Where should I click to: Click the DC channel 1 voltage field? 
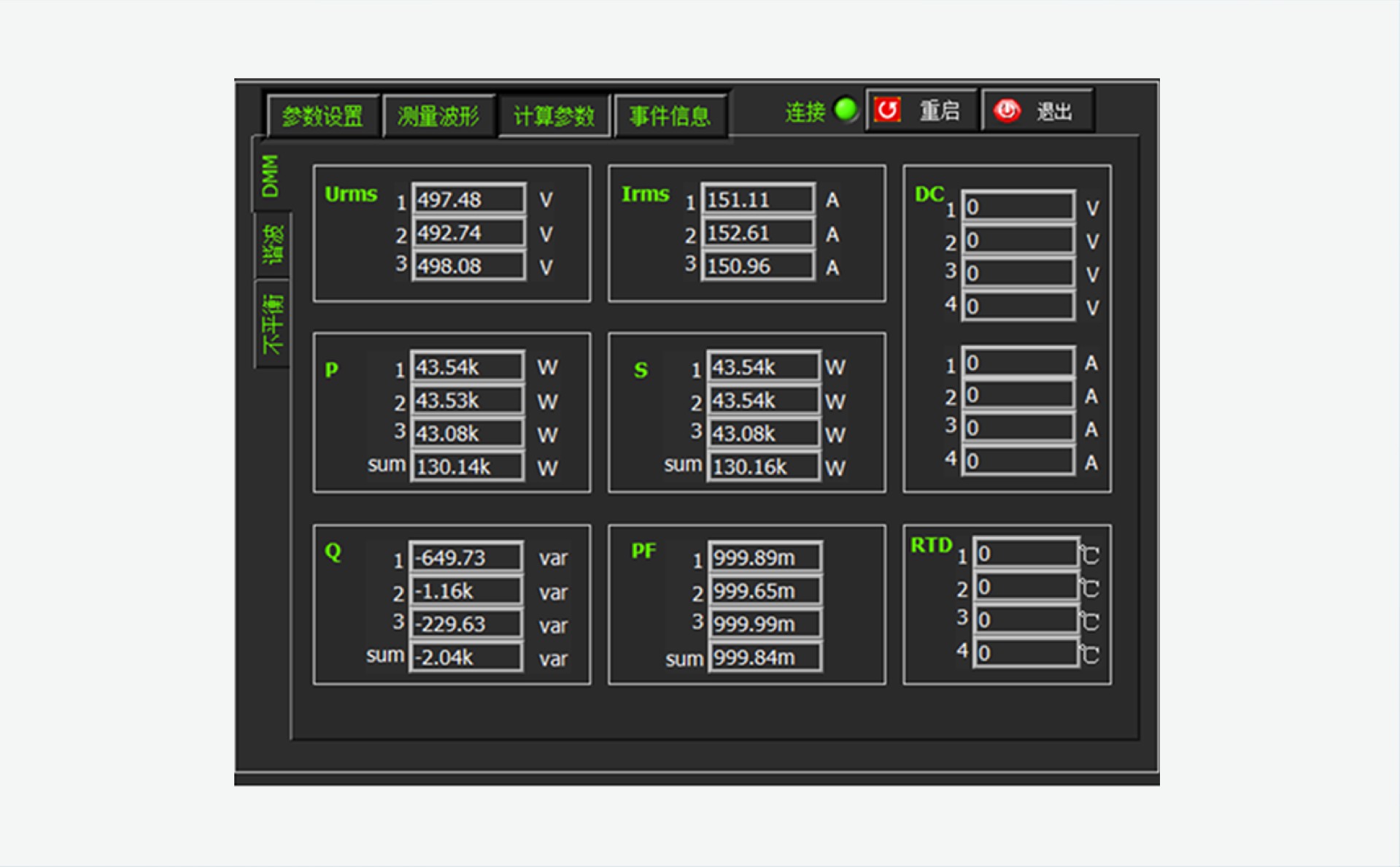[1018, 207]
